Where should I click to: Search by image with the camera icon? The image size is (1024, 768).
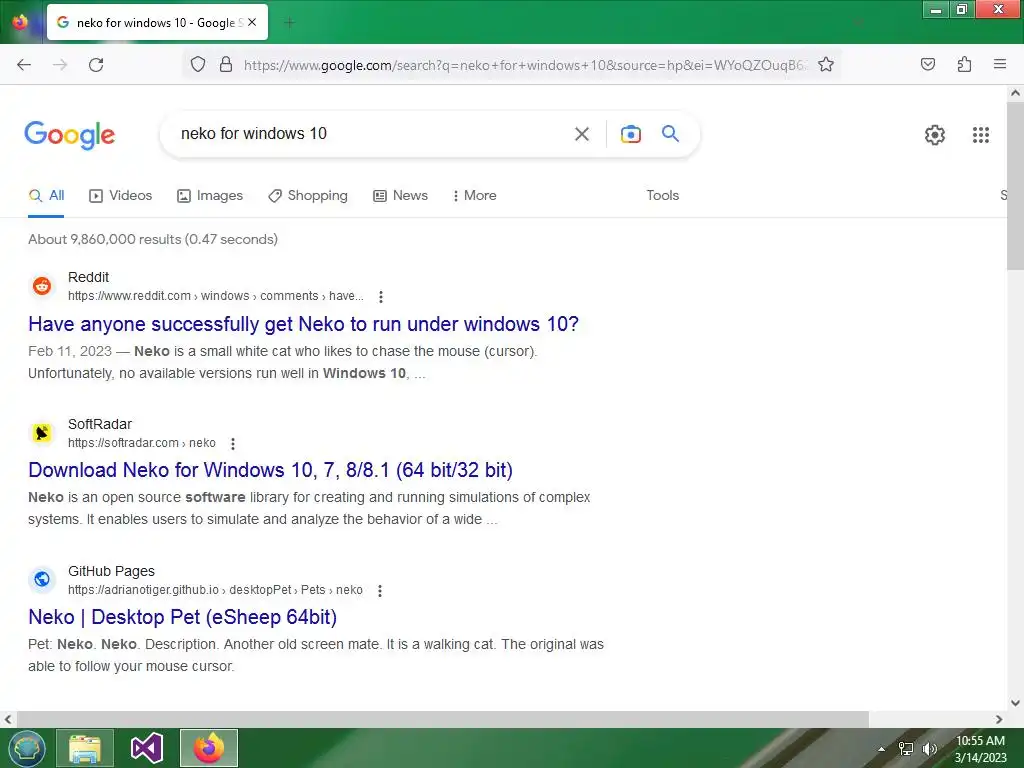[631, 134]
